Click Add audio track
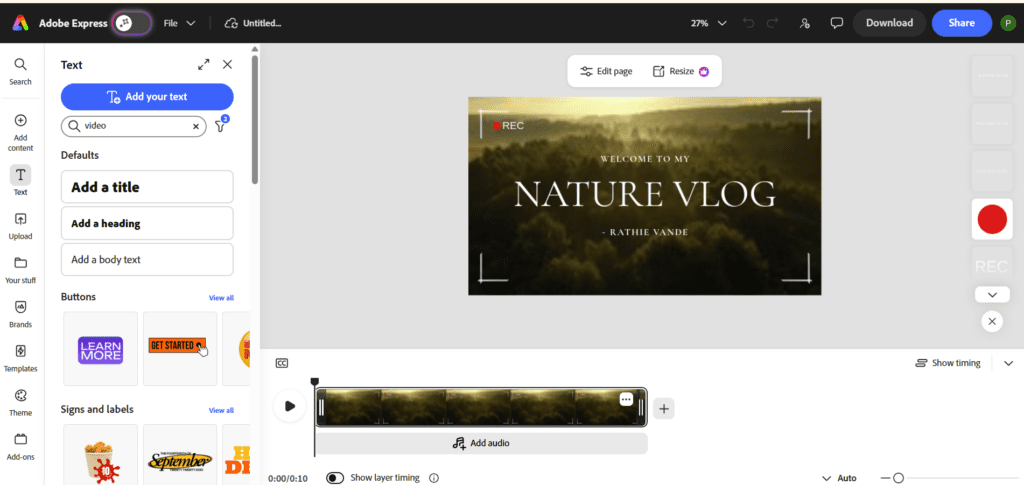The image size is (1024, 485). pyautogui.click(x=481, y=443)
